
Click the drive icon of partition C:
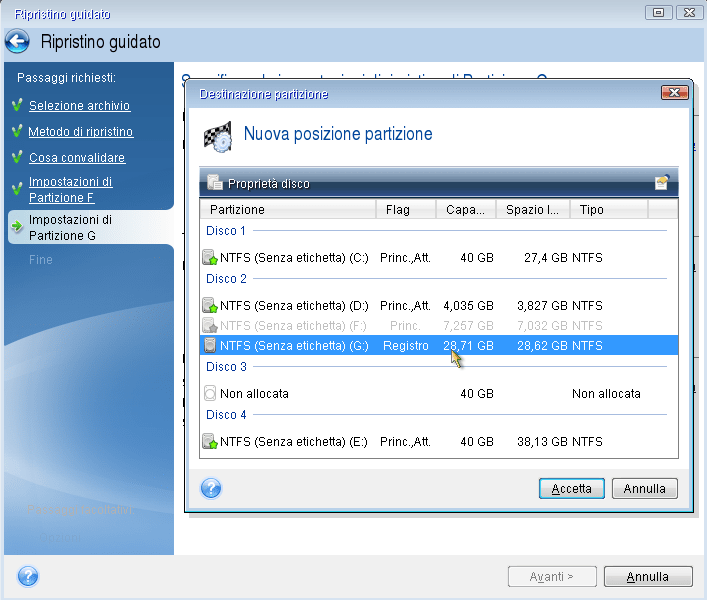210,257
